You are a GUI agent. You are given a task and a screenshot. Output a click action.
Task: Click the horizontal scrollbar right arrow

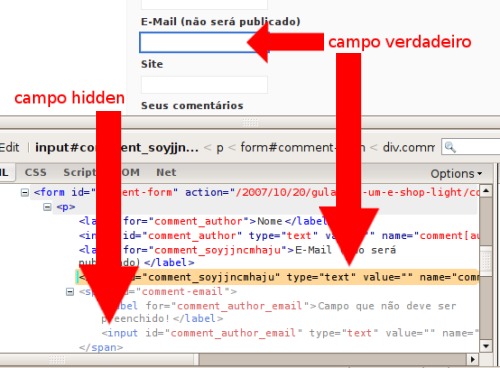coord(472,359)
